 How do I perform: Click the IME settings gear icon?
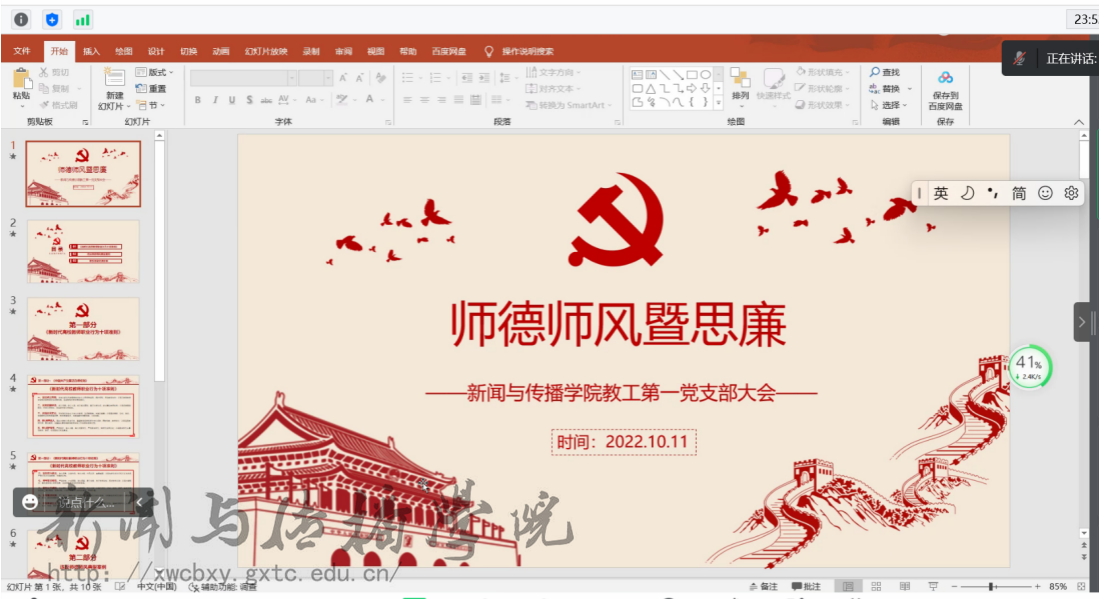1071,193
